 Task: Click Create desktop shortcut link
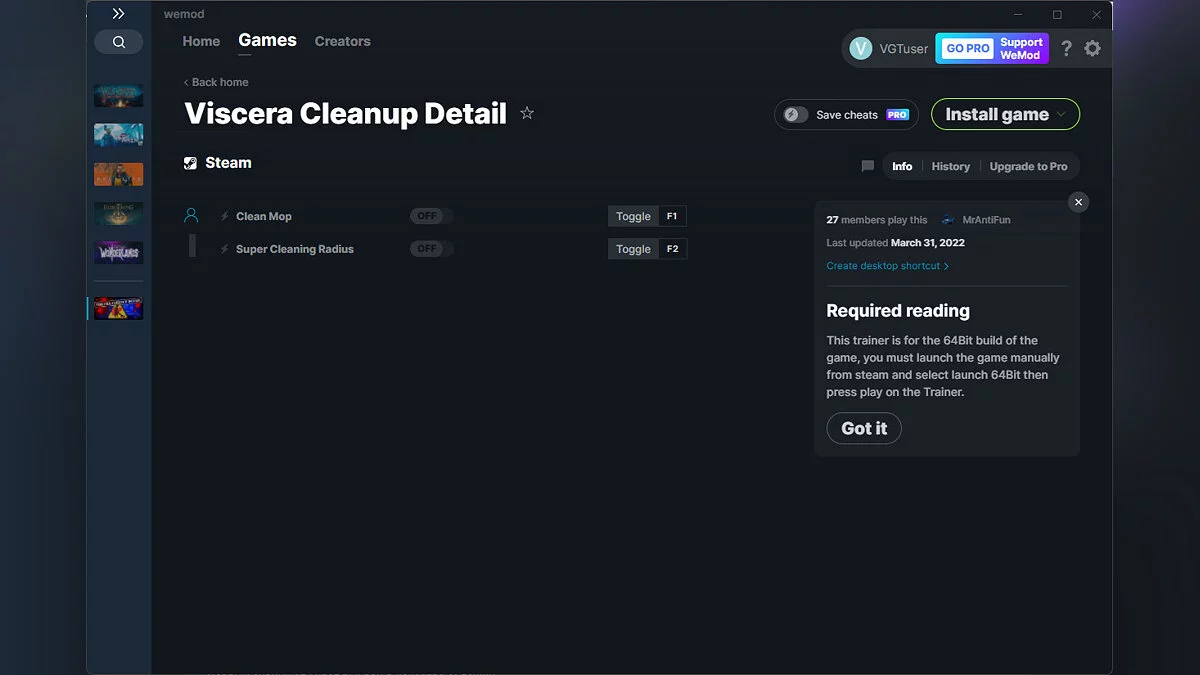(887, 266)
